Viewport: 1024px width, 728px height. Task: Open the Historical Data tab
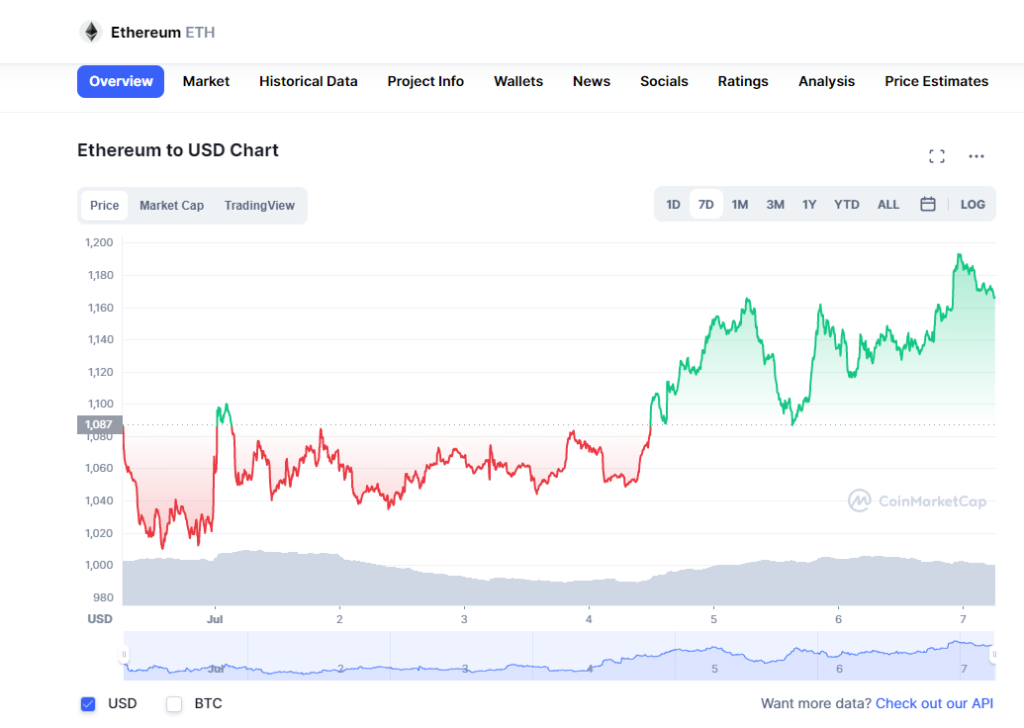308,82
